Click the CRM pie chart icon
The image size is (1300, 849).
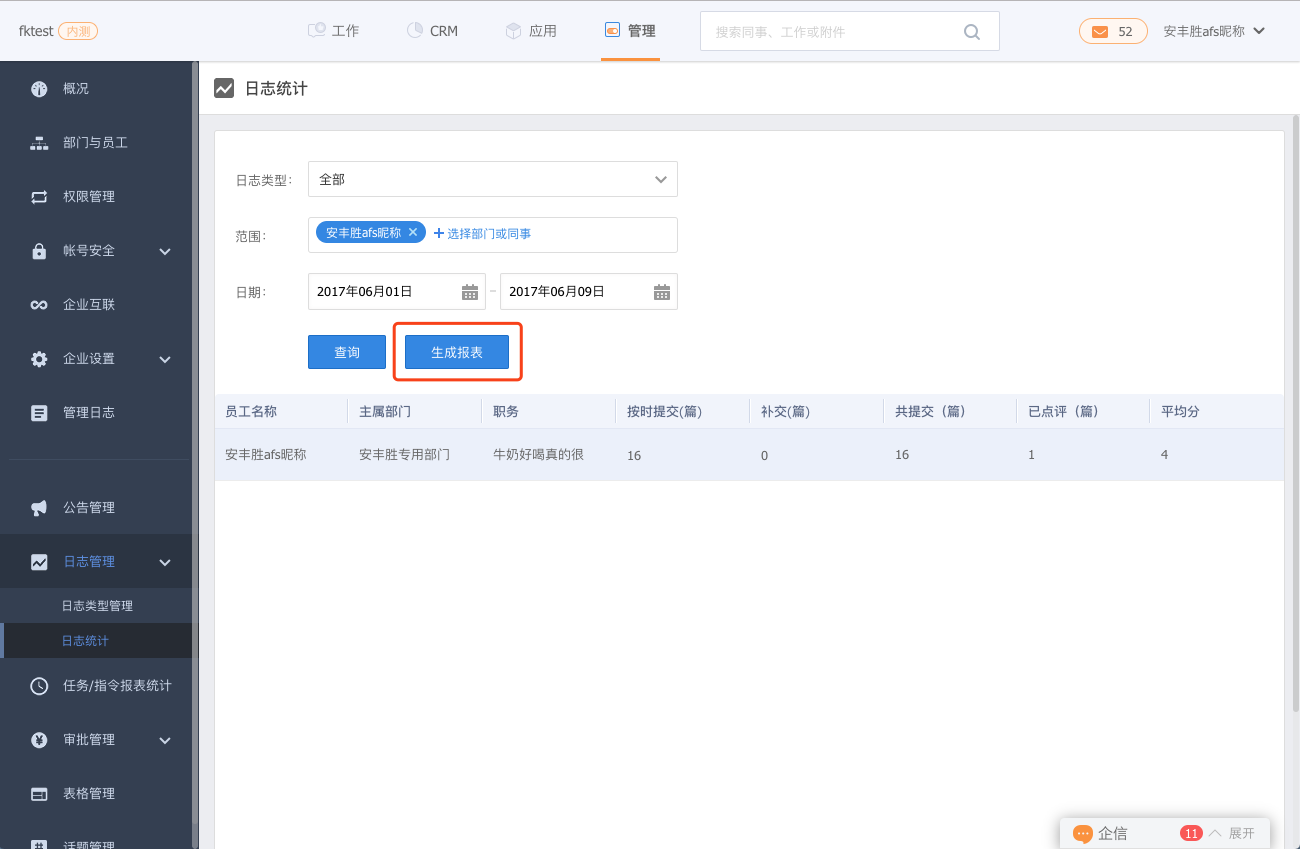pos(415,30)
